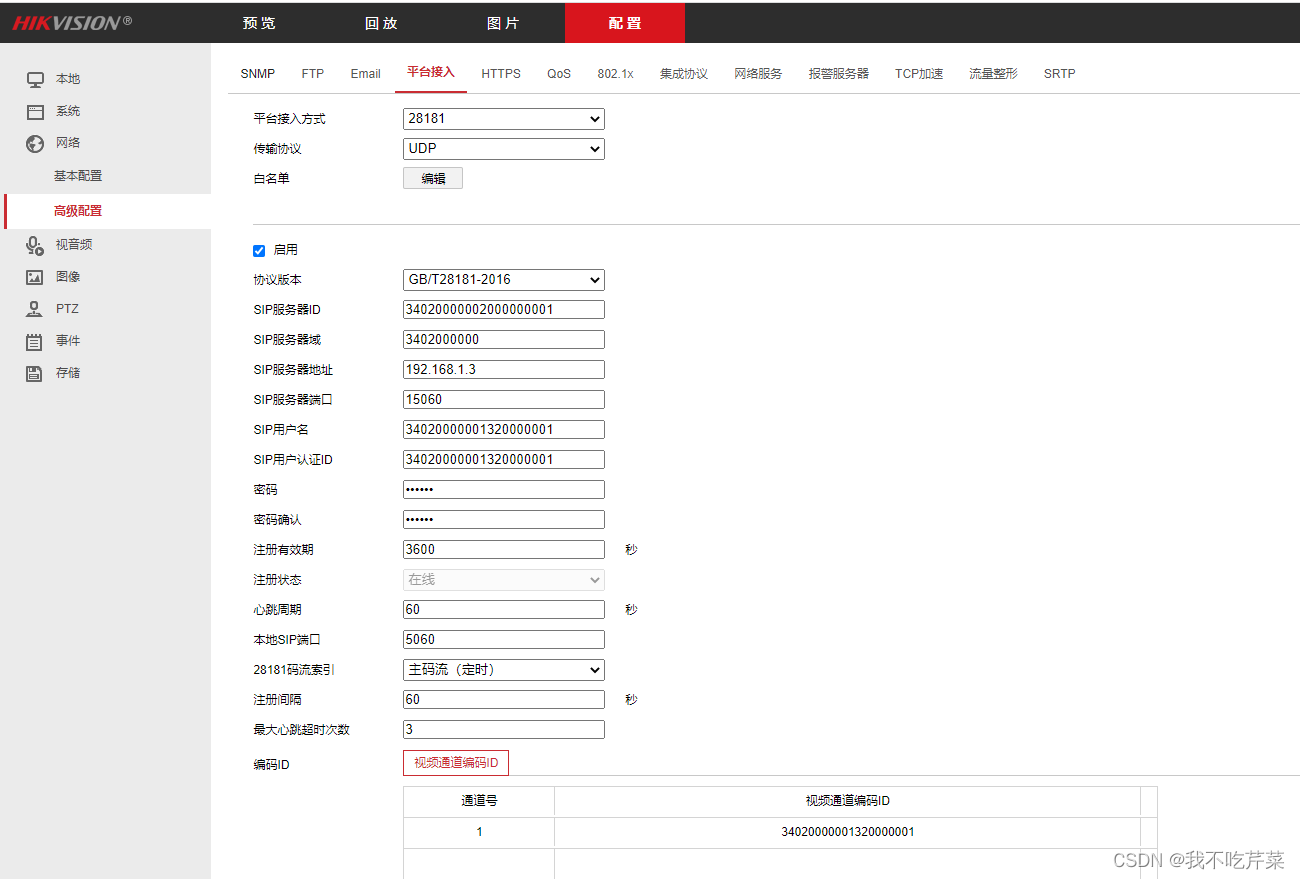Click the SIP用户认证ID input field
Viewport: 1300px width, 879px height.
click(504, 460)
